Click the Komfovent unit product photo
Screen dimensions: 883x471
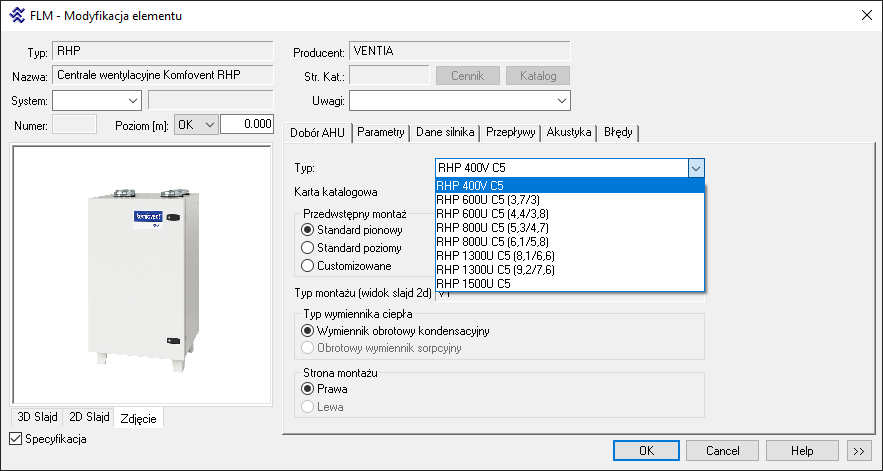click(140, 275)
